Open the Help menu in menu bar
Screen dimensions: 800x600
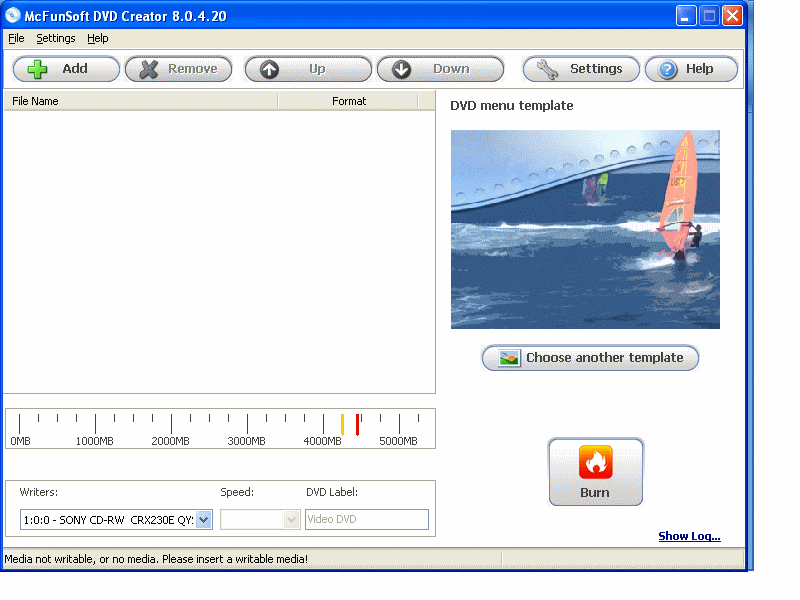[x=98, y=38]
